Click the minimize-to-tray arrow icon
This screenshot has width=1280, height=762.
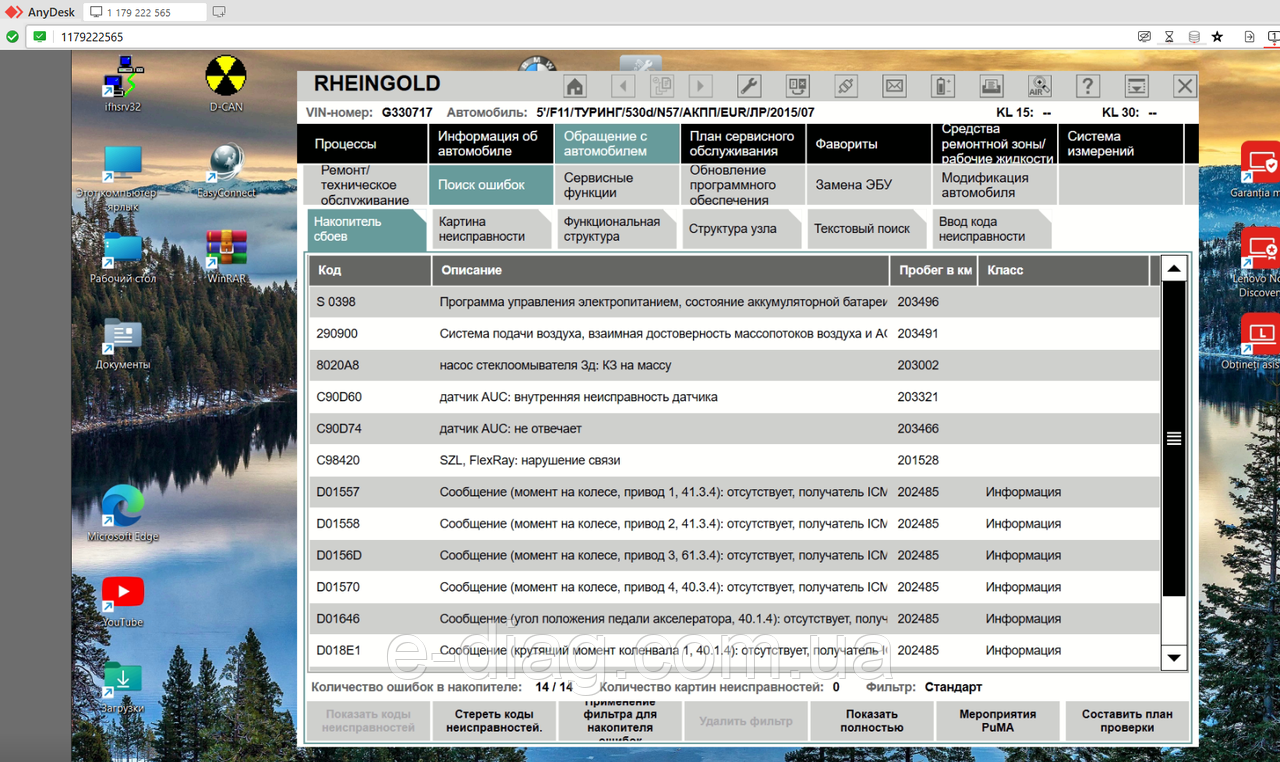[1136, 86]
